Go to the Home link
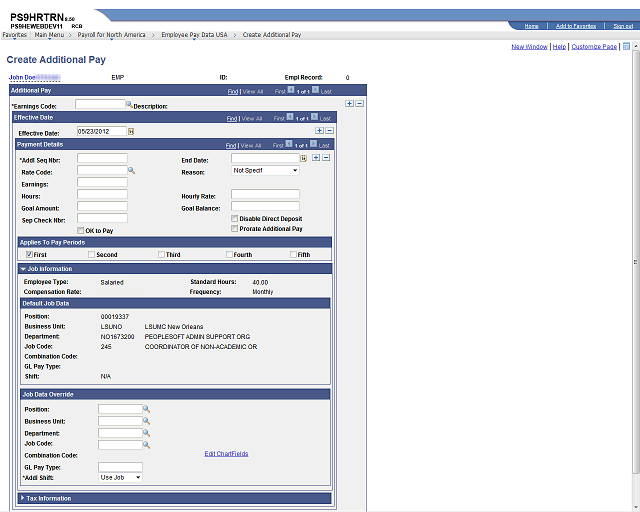Viewport: 640px width, 512px height. (x=531, y=26)
